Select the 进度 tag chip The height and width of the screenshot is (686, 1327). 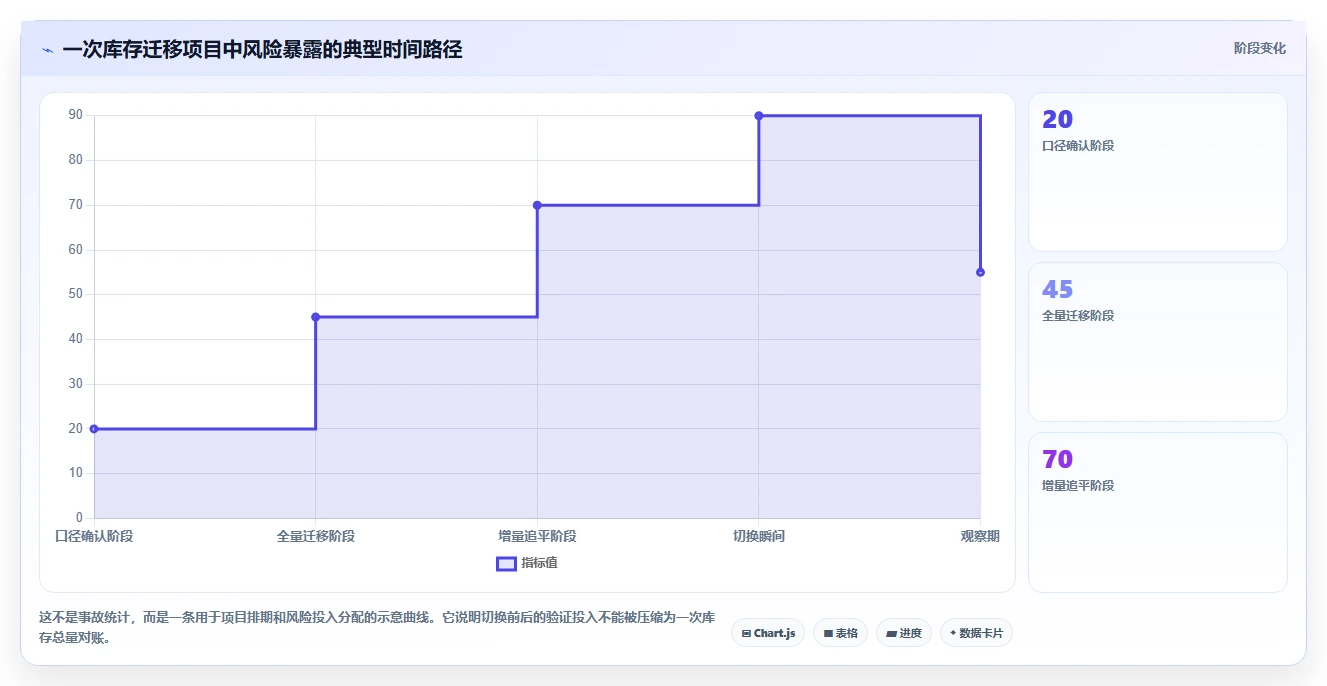pyautogui.click(x=904, y=633)
